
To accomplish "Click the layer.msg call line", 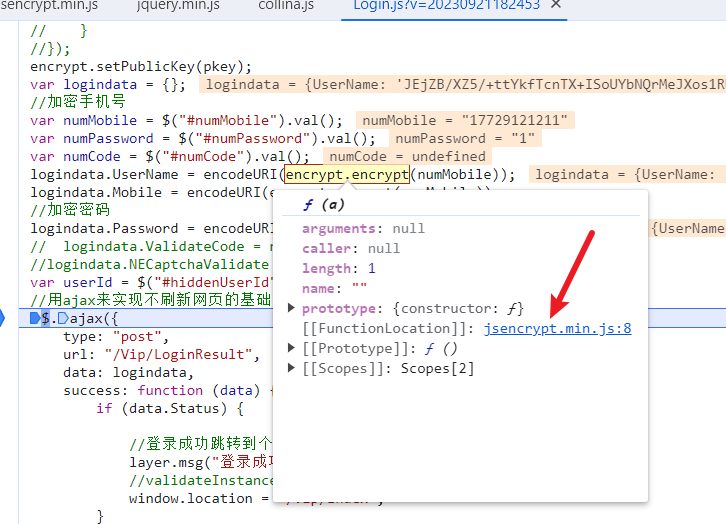I will [x=201, y=462].
